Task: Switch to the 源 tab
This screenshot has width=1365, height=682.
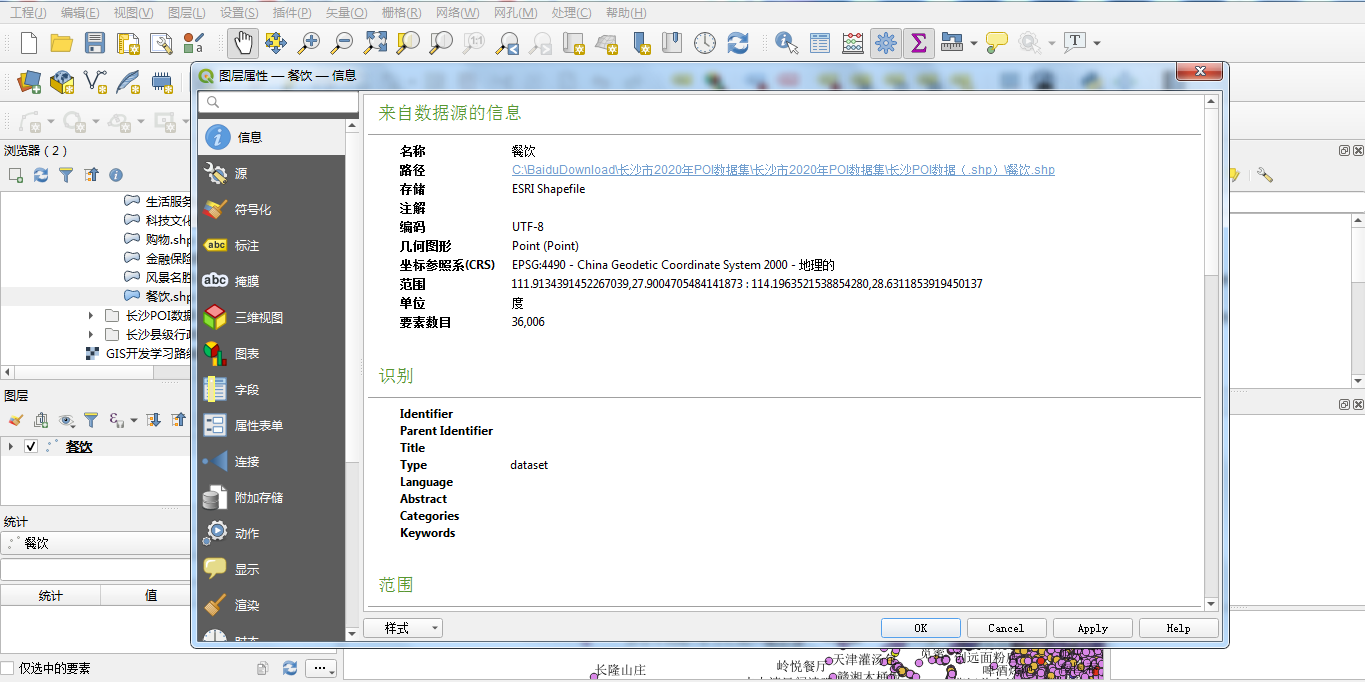Action: click(272, 173)
